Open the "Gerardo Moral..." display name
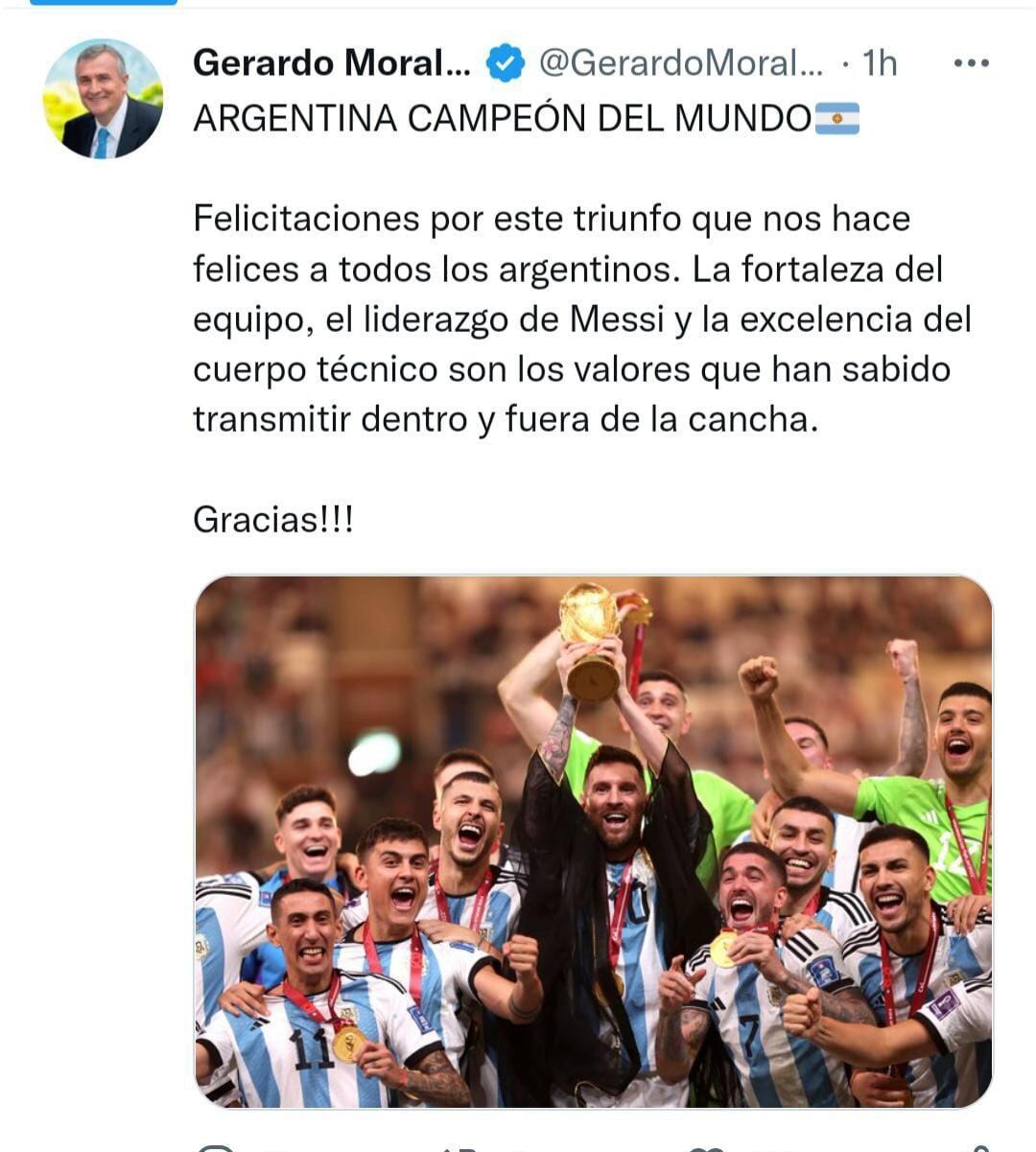The height and width of the screenshot is (1152, 1036). click(x=332, y=63)
